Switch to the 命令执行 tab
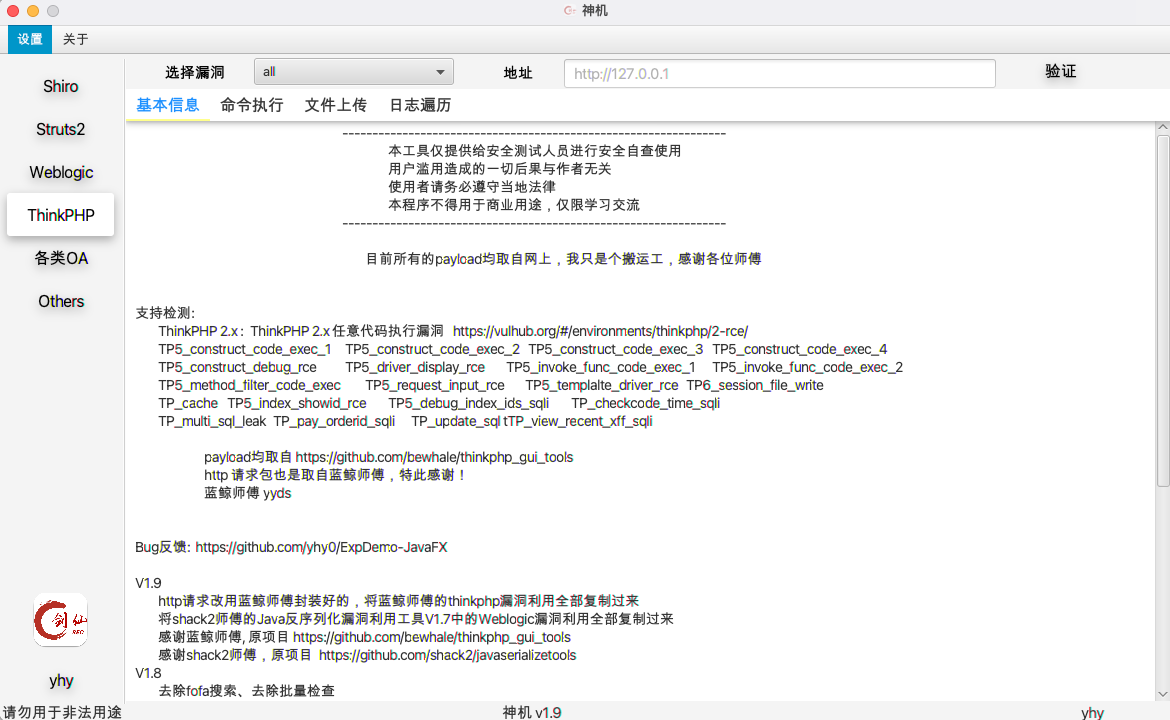Image resolution: width=1170 pixels, height=720 pixels. point(252,105)
